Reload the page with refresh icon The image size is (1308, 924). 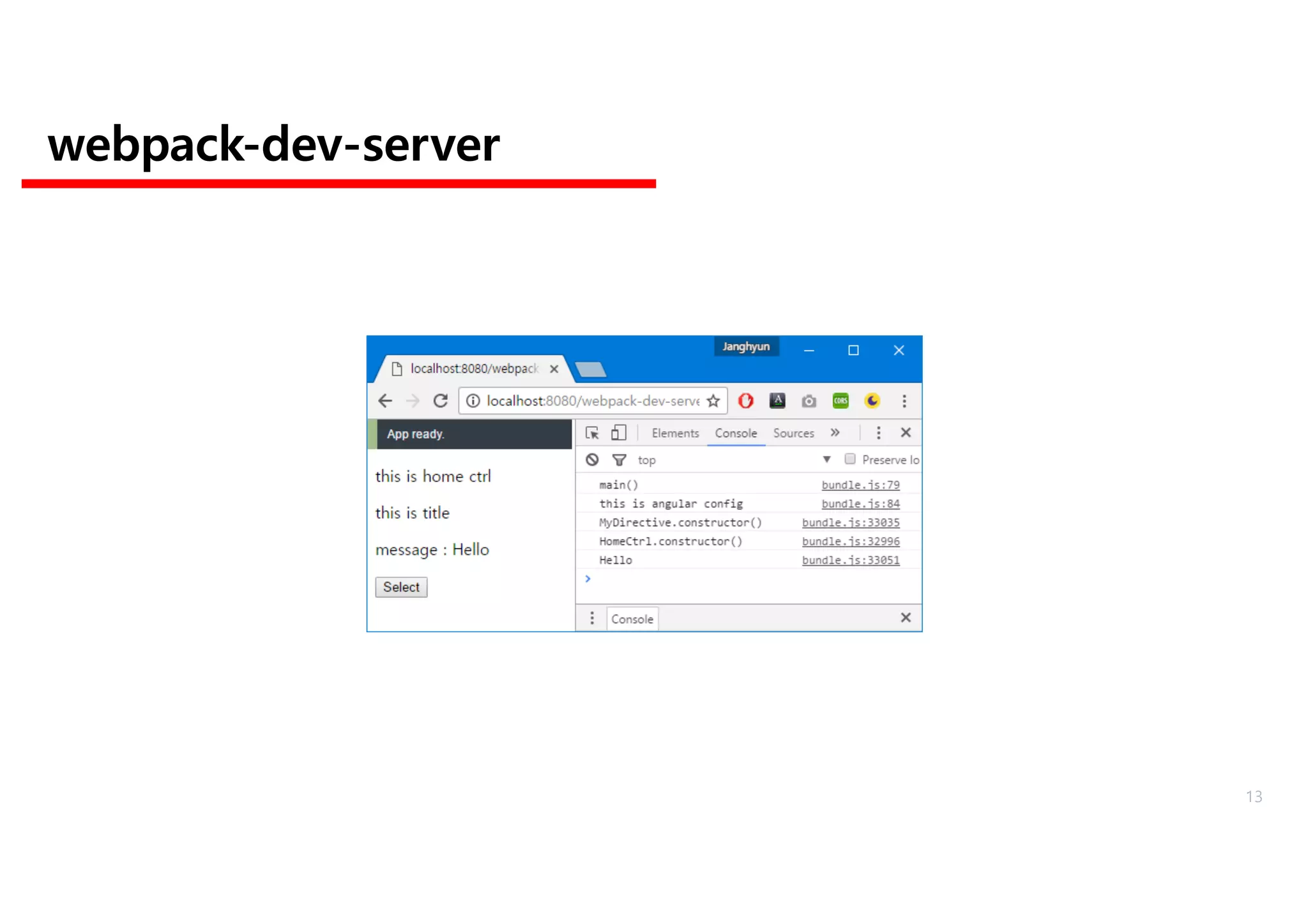pyautogui.click(x=440, y=401)
